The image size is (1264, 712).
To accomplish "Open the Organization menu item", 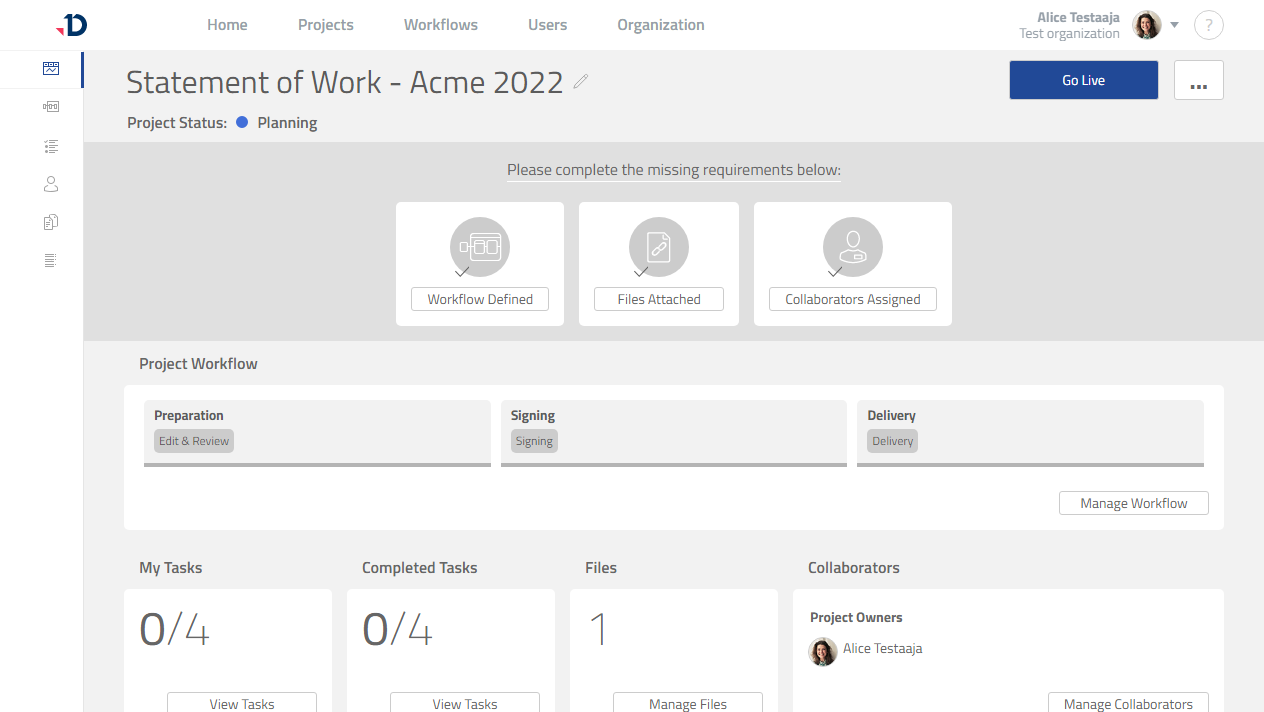I will tap(660, 24).
